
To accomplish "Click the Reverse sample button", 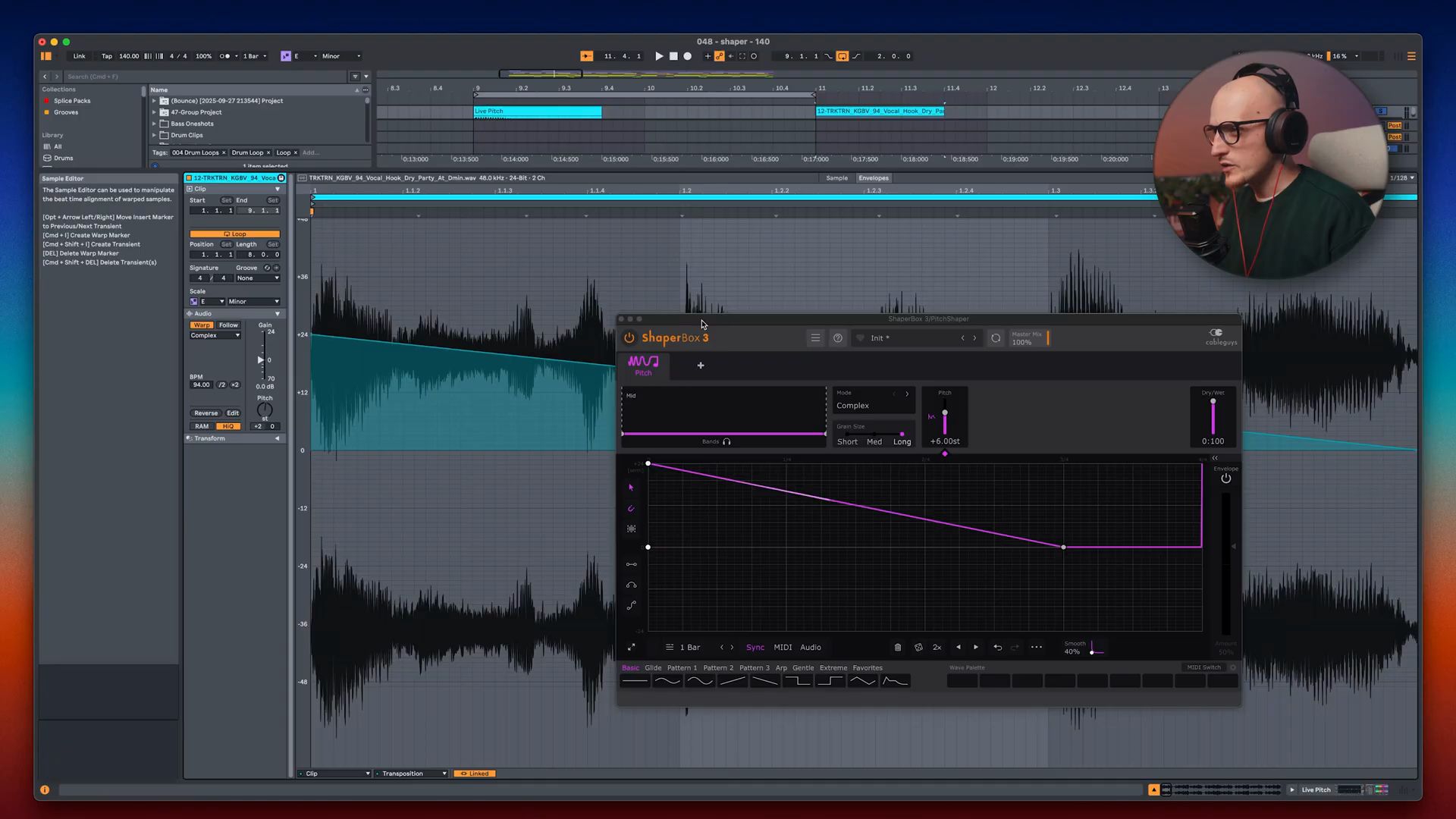I will pos(206,413).
